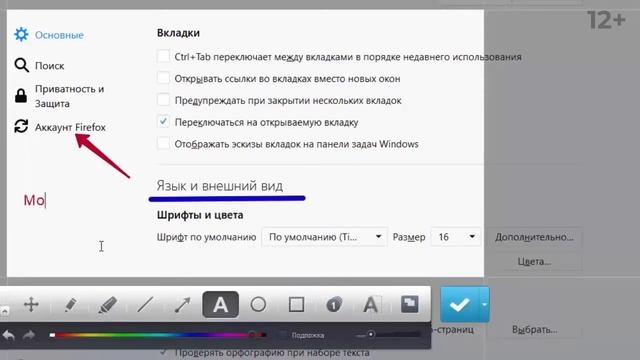Select the numbered step counter tool
The width and height of the screenshot is (640, 360).
(334, 304)
